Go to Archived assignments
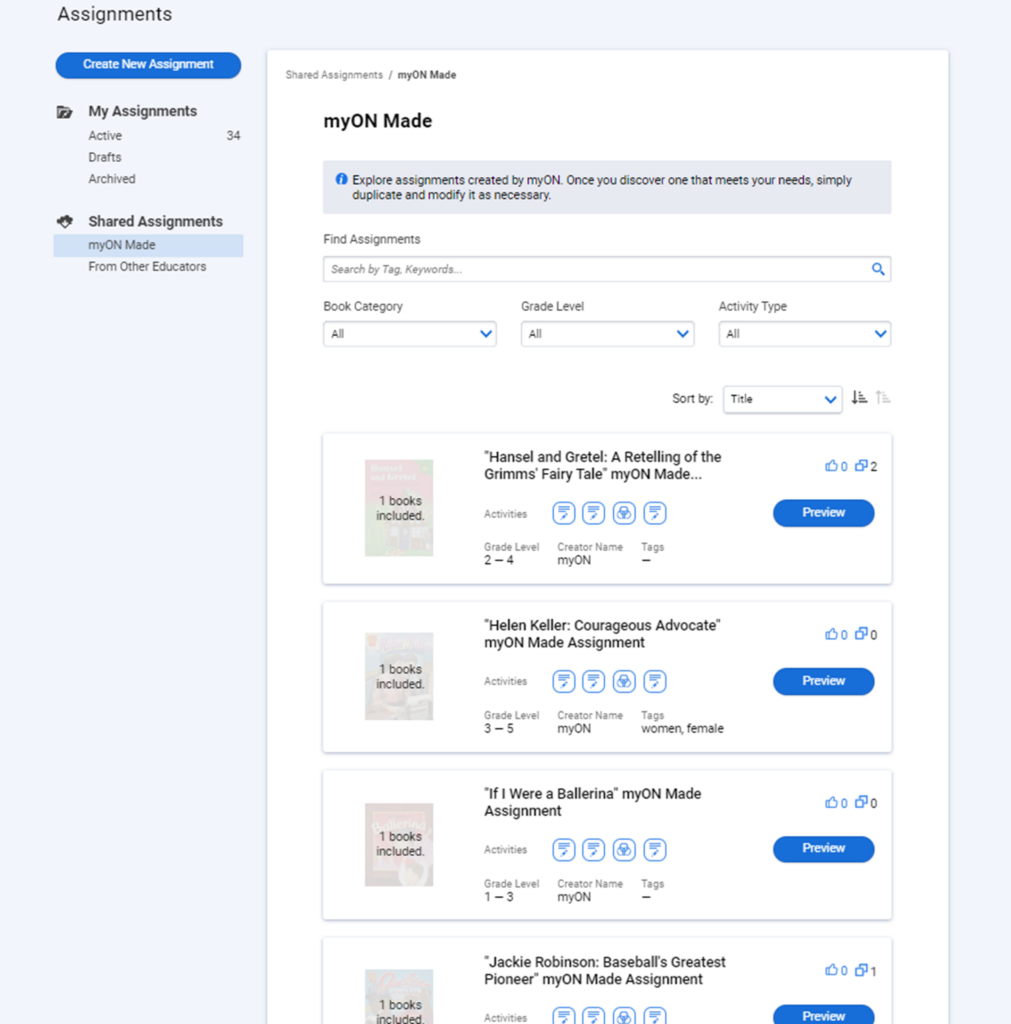 pyautogui.click(x=112, y=179)
